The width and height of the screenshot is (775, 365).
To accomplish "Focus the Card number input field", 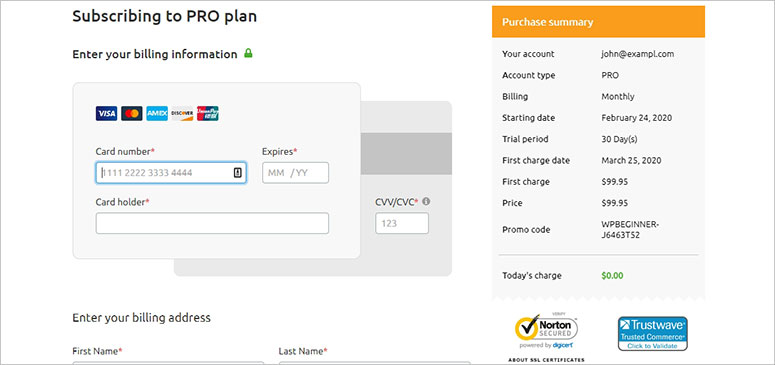I will [171, 173].
